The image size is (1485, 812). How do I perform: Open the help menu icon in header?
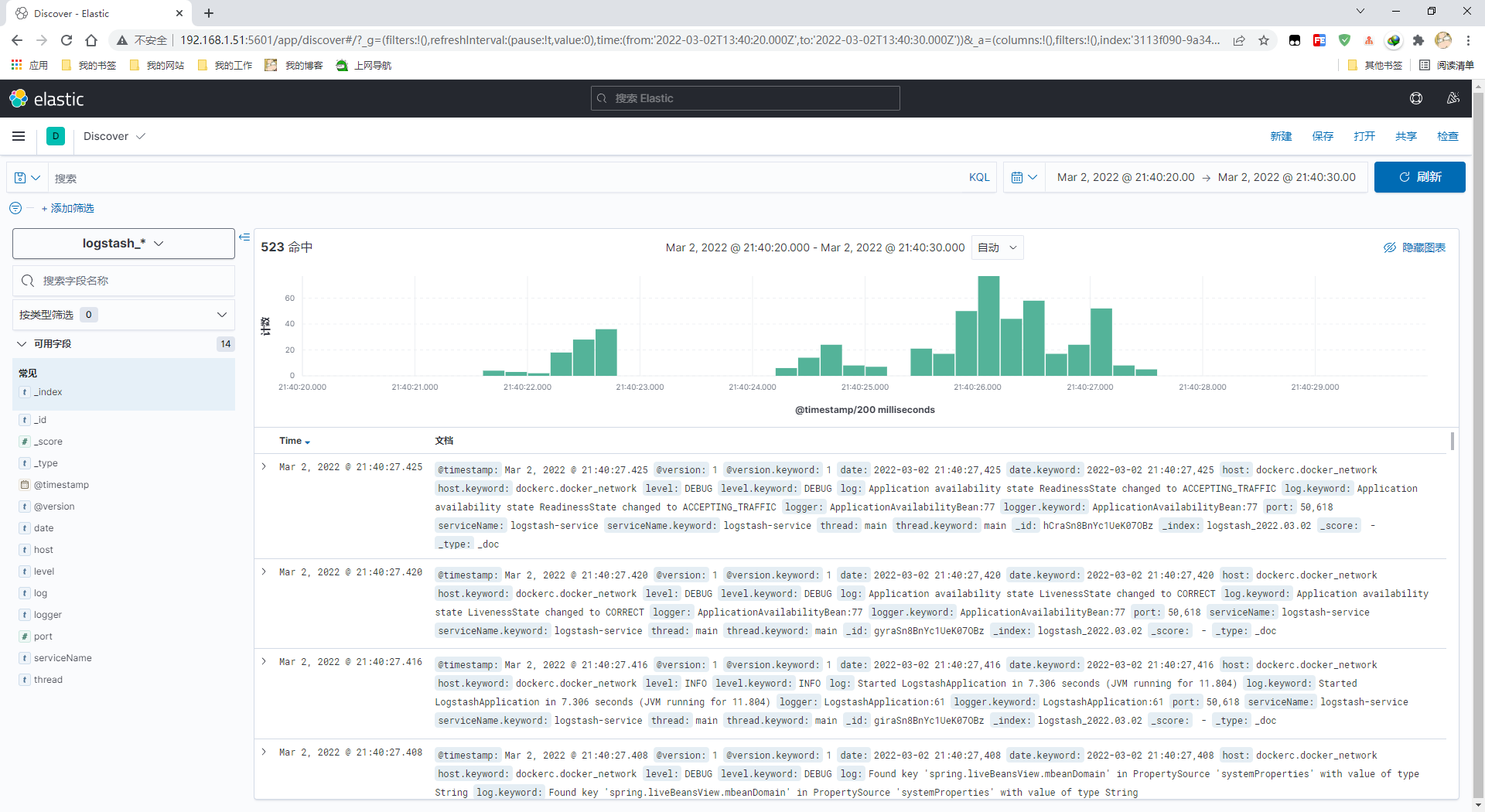click(x=1416, y=98)
